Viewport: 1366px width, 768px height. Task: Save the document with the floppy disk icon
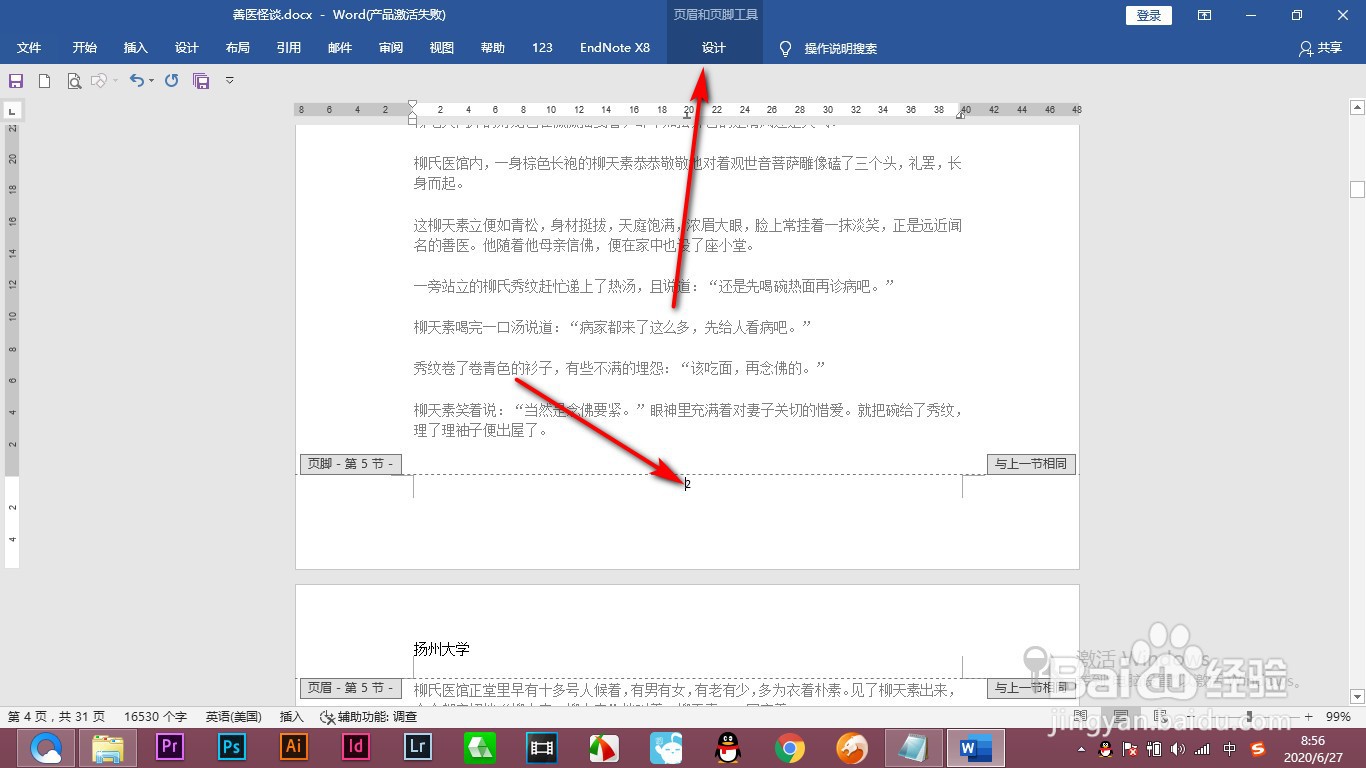[x=16, y=81]
